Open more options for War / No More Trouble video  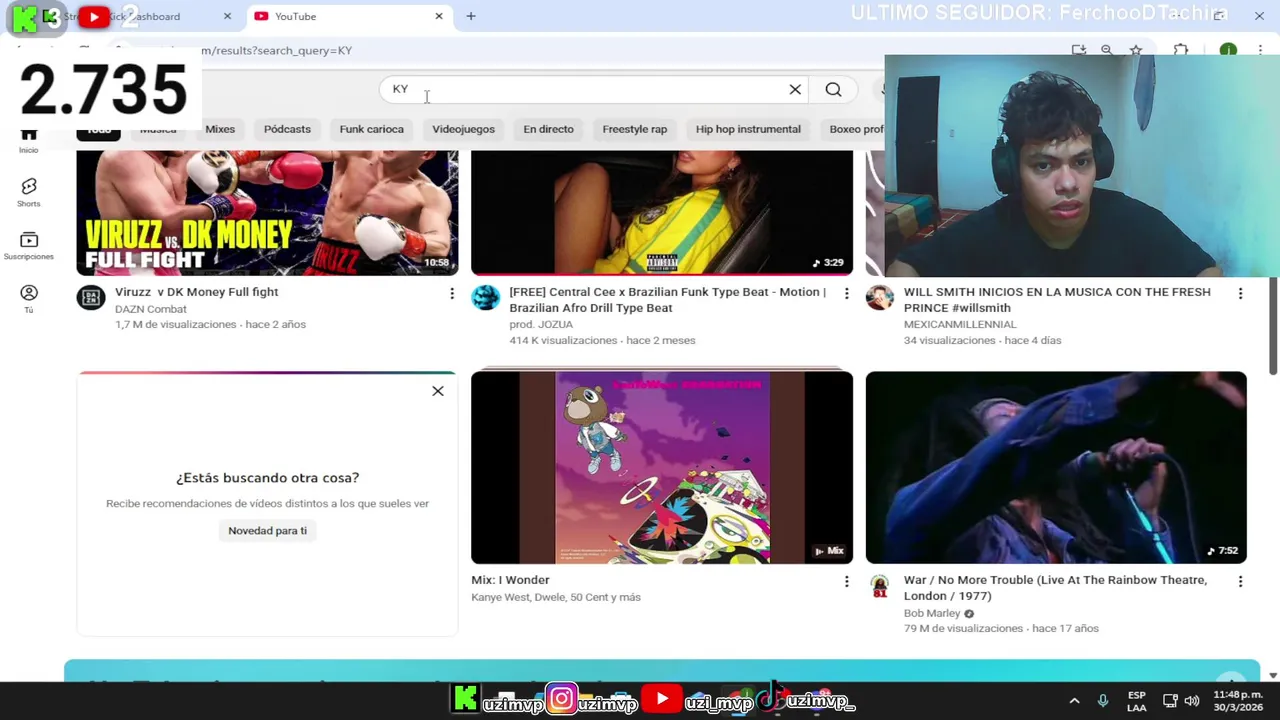1240,581
